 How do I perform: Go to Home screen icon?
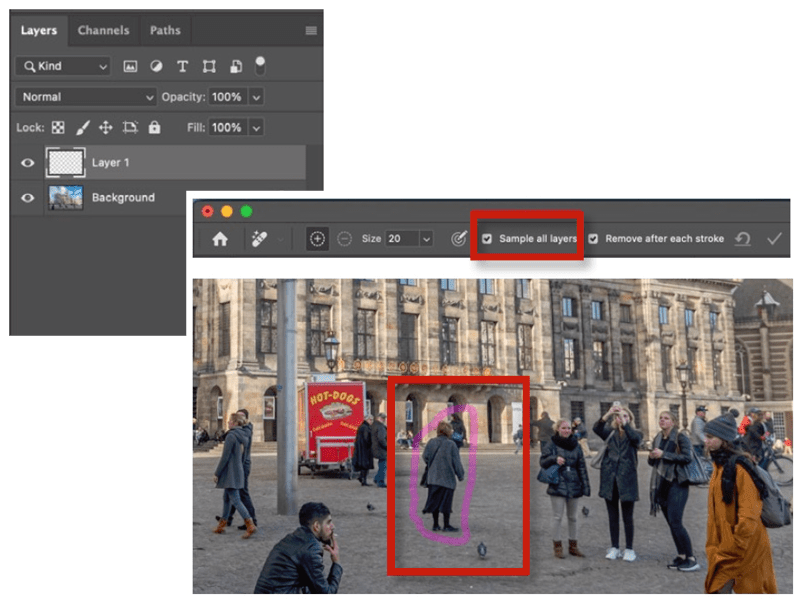tap(220, 239)
